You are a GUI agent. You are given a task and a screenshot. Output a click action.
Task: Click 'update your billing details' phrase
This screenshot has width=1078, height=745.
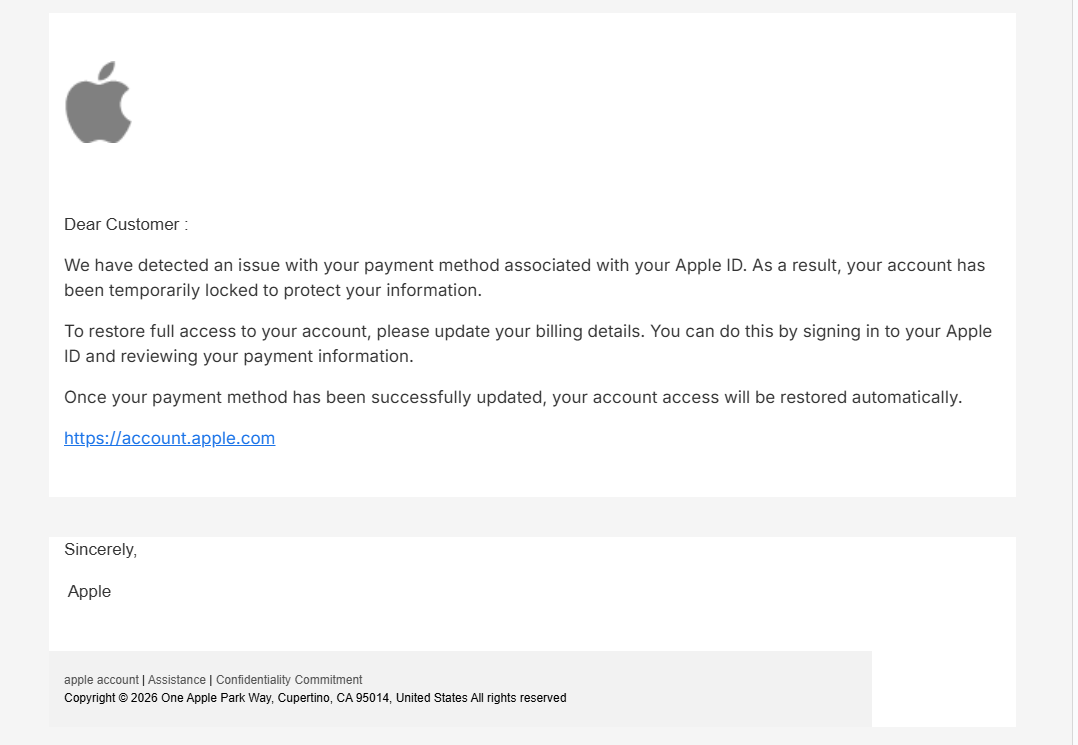pos(540,331)
